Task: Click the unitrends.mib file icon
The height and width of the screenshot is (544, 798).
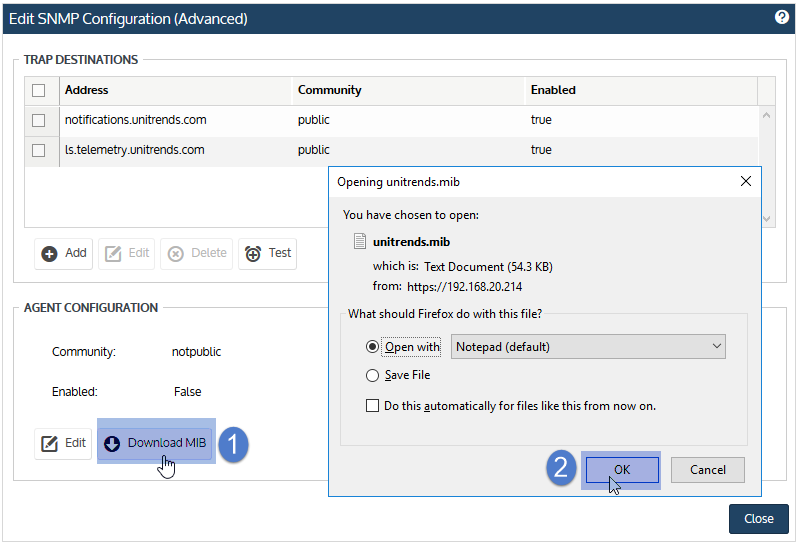Action: (360, 241)
